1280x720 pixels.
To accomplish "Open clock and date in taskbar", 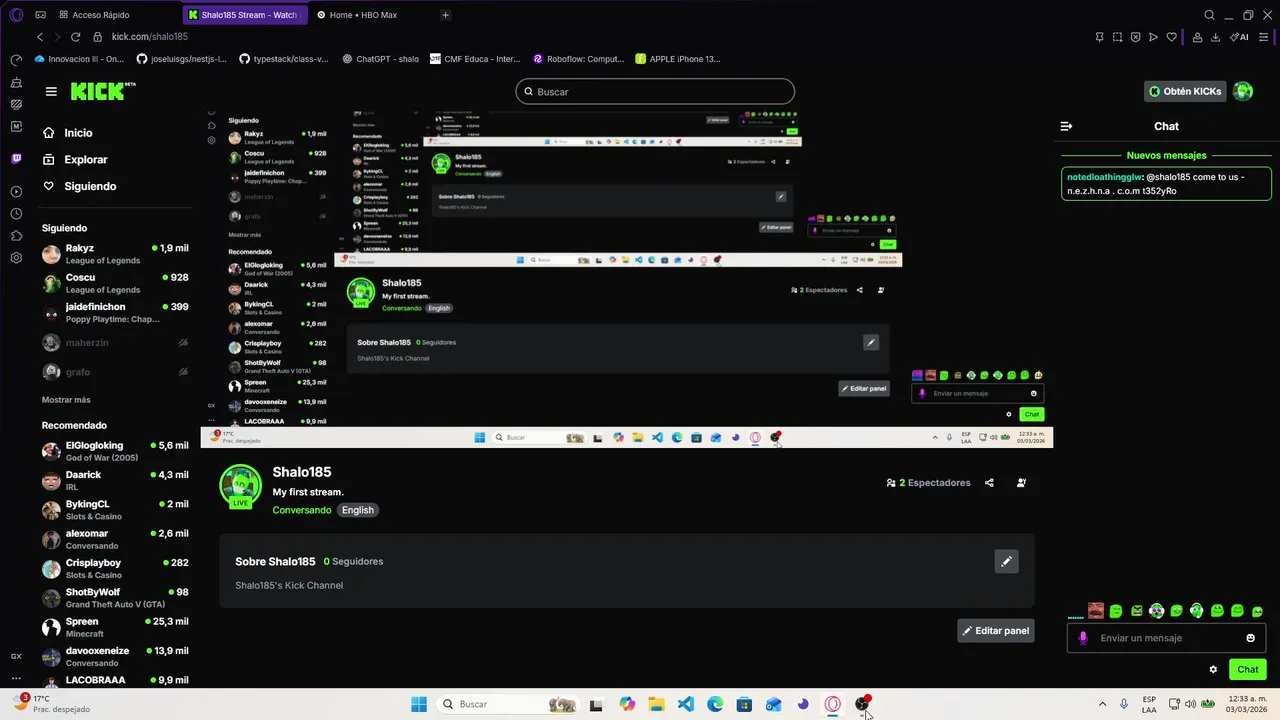I will coord(1248,704).
